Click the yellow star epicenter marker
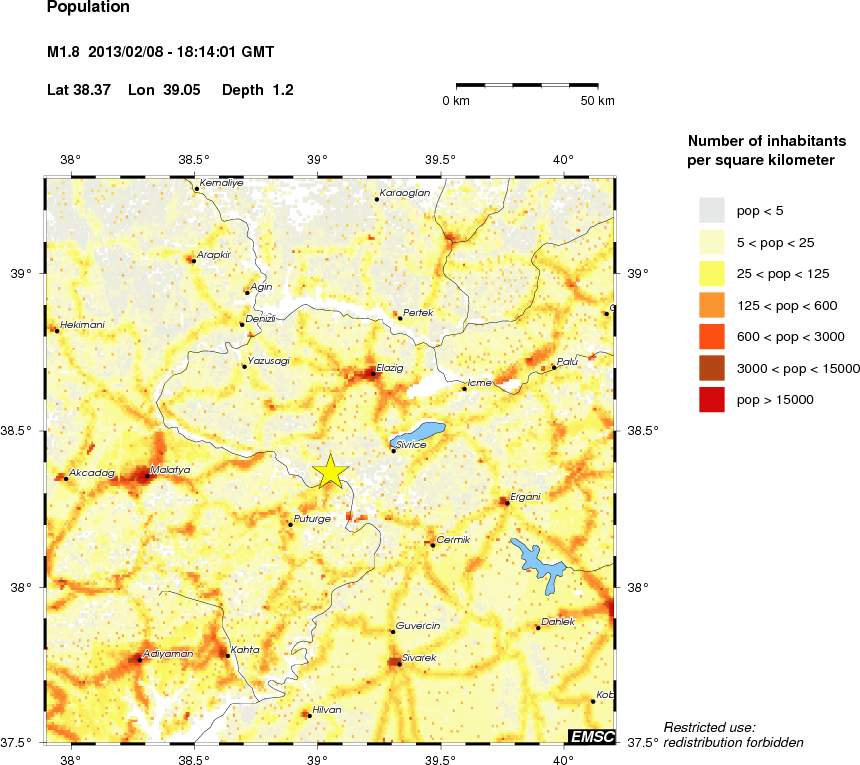860x765 pixels. click(x=331, y=472)
